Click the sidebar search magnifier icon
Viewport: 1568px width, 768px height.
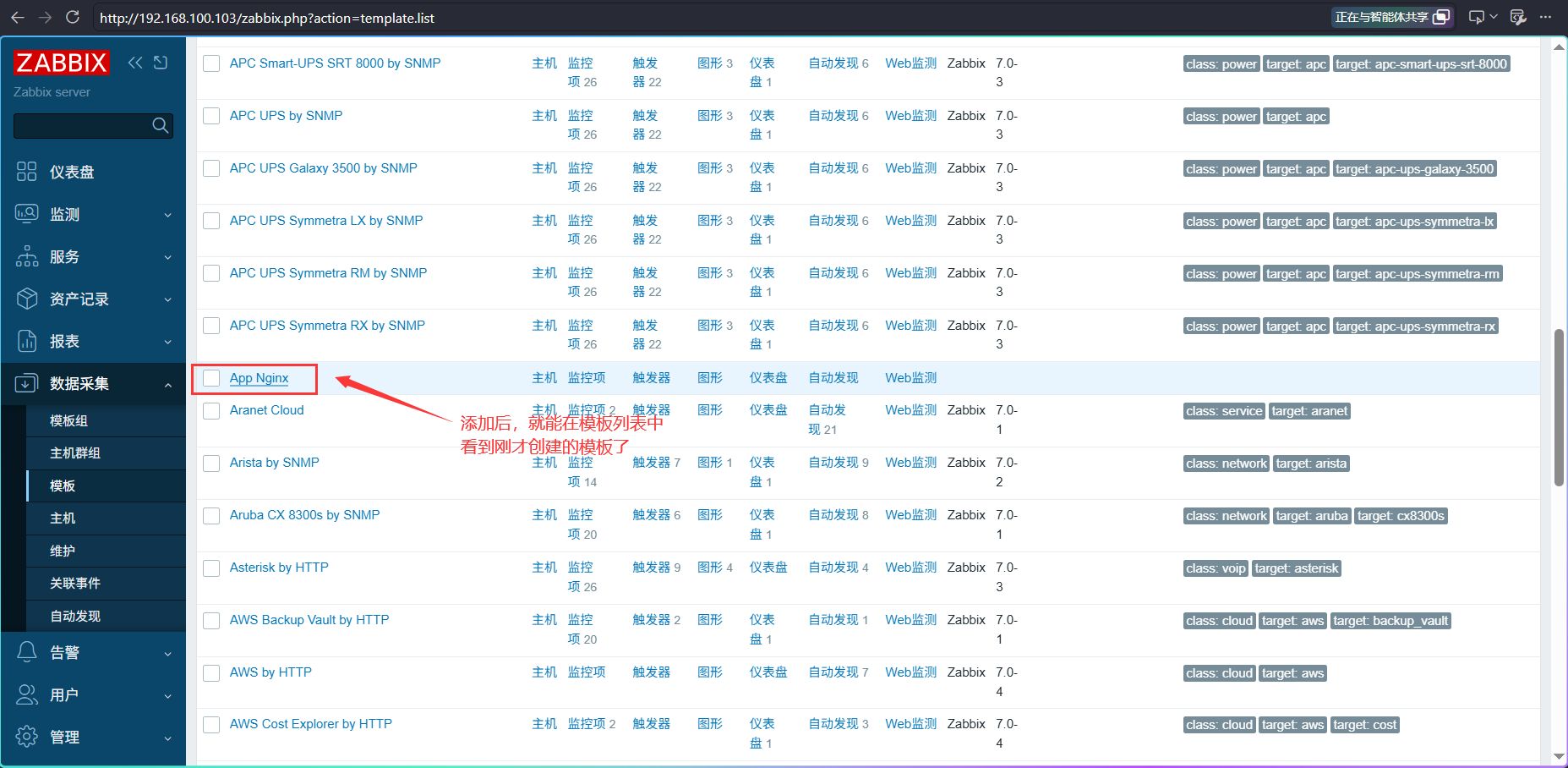160,125
